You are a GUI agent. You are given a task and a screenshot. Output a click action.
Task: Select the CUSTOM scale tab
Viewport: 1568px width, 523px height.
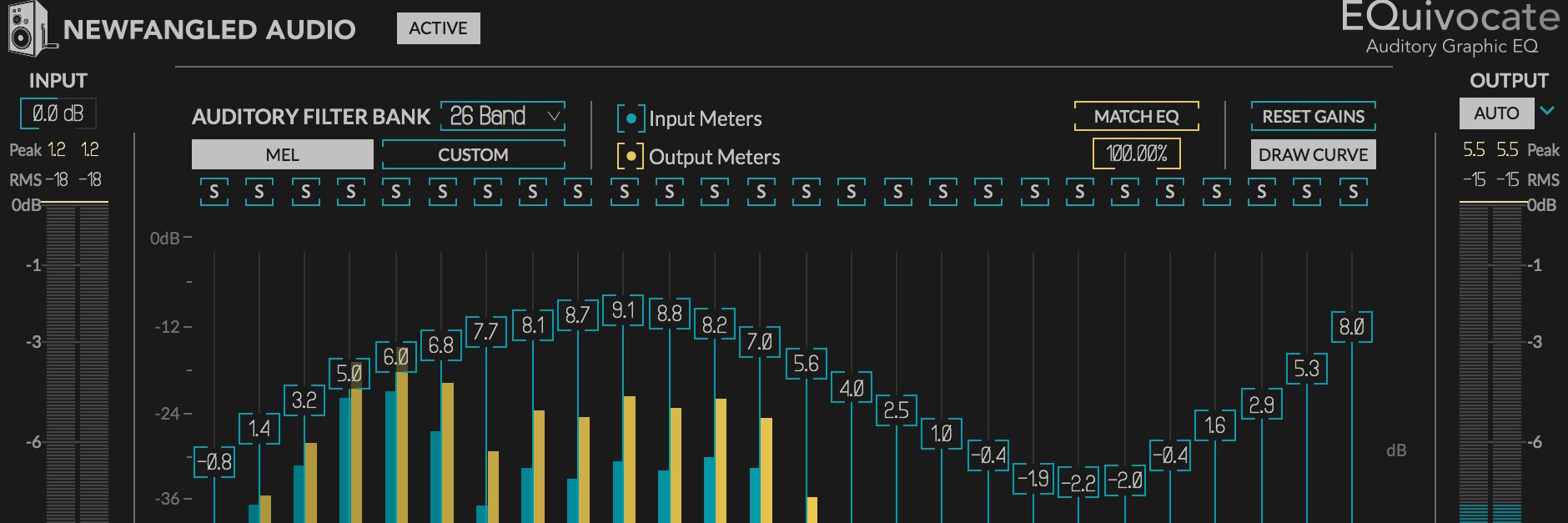(473, 154)
